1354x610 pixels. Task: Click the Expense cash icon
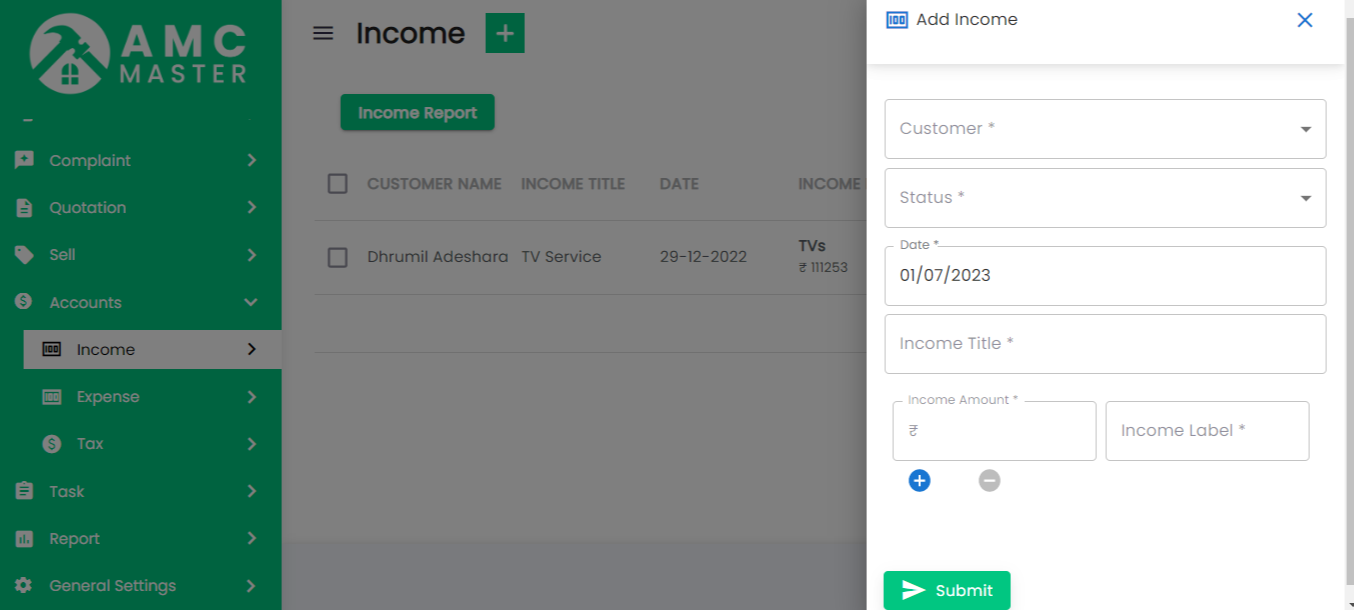pos(54,396)
